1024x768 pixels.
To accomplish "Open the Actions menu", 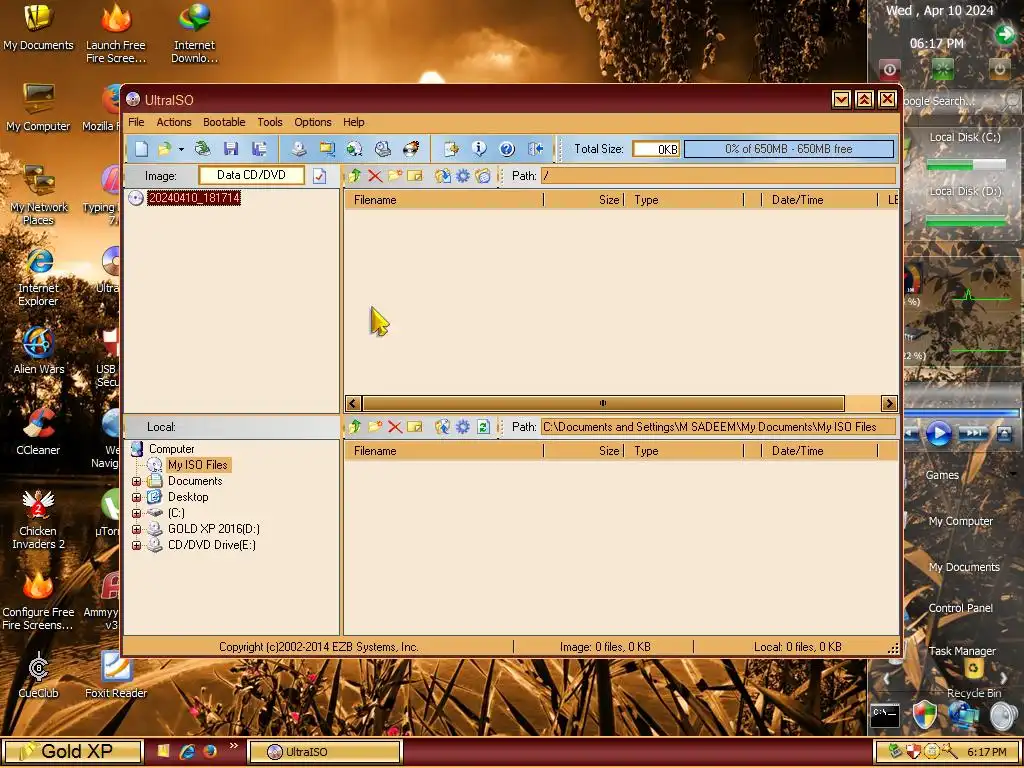I will (174, 122).
